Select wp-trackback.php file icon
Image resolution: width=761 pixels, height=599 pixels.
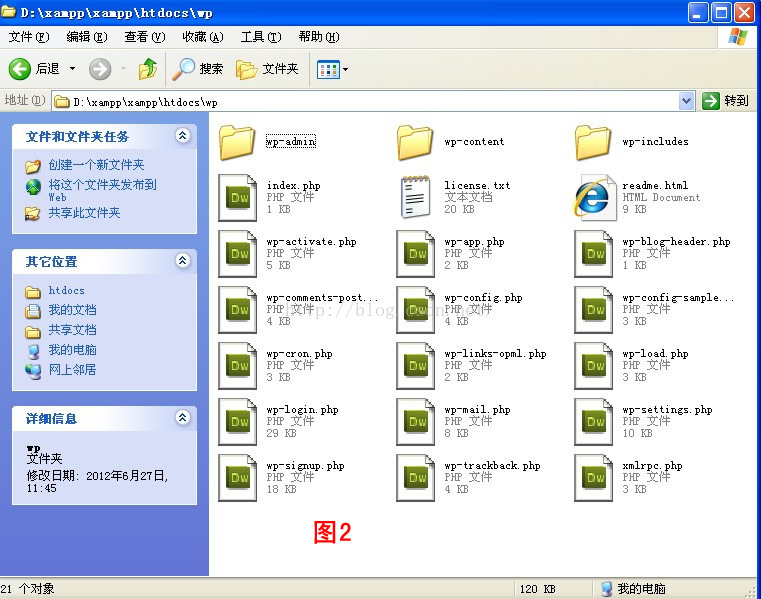coord(415,478)
